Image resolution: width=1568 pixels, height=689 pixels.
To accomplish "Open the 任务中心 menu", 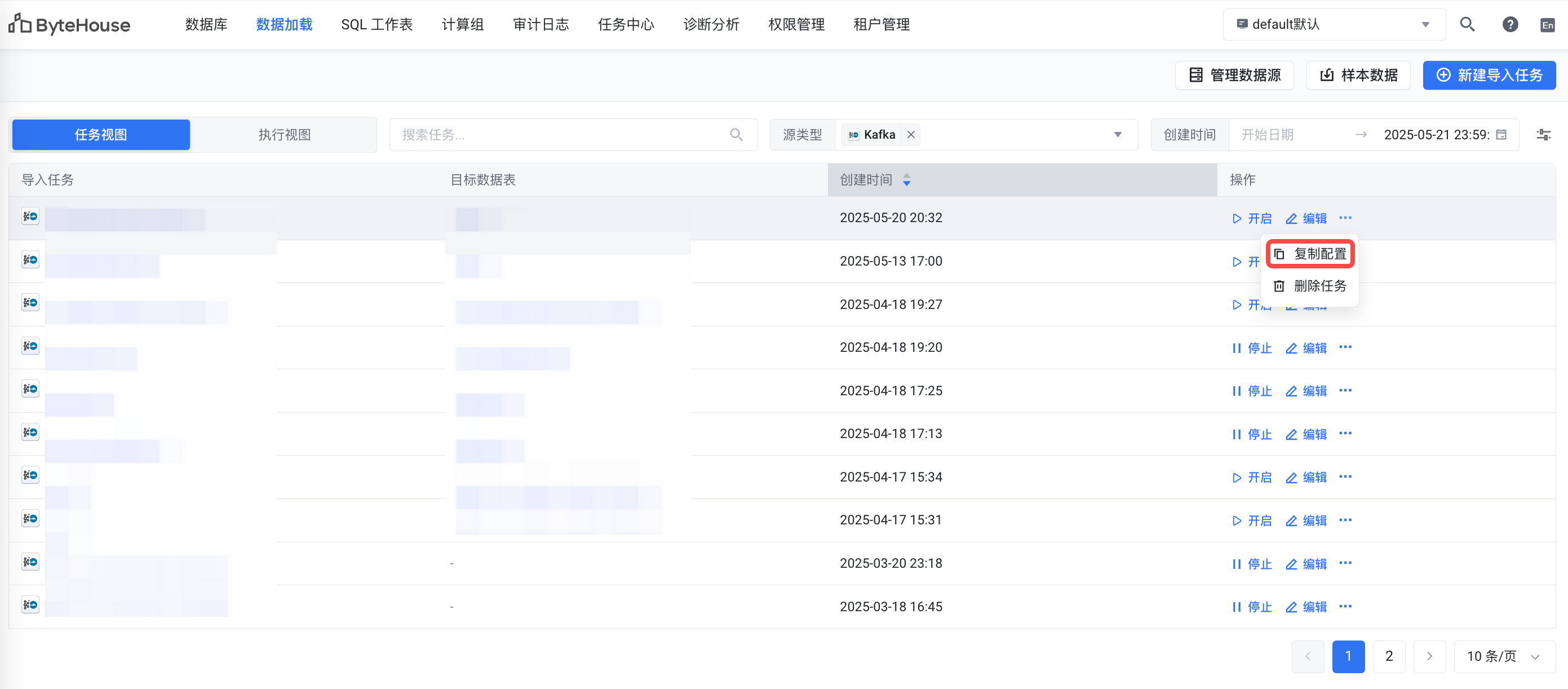I will [x=626, y=24].
